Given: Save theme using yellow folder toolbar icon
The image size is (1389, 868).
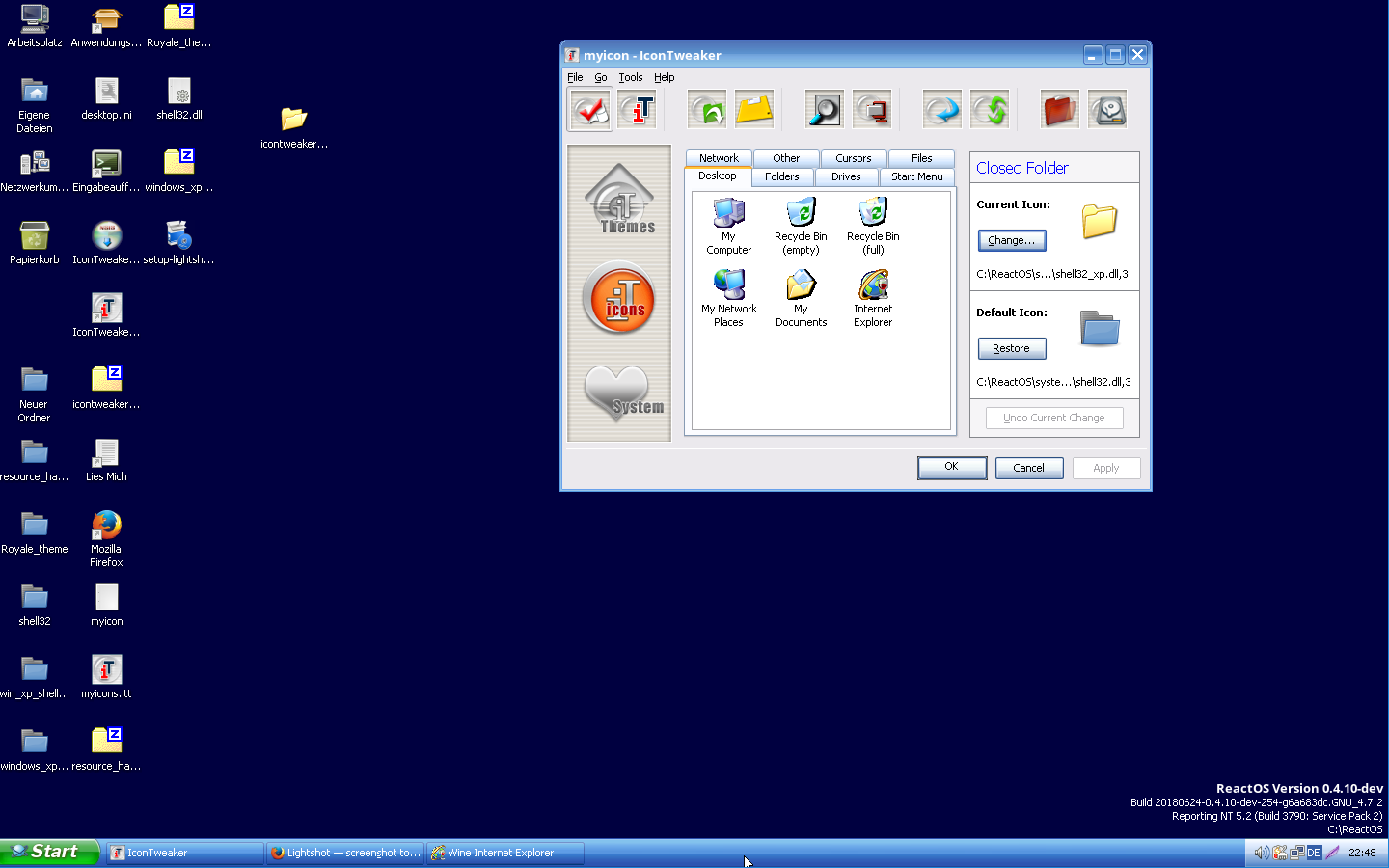Looking at the screenshot, I should (754, 108).
